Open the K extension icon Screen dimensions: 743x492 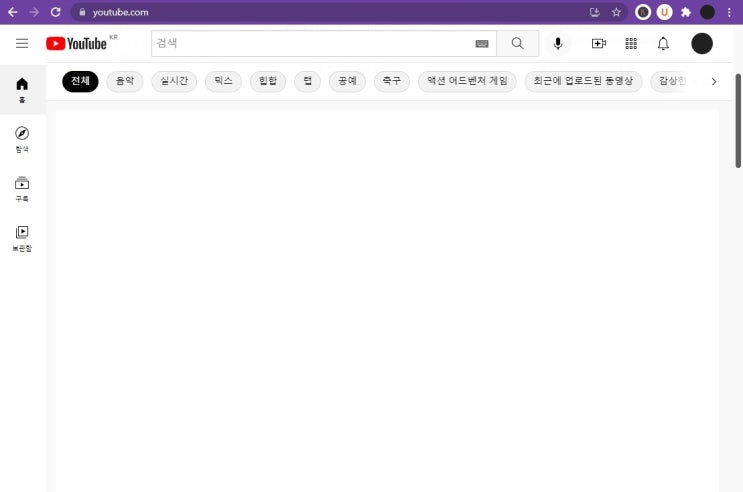tap(643, 12)
